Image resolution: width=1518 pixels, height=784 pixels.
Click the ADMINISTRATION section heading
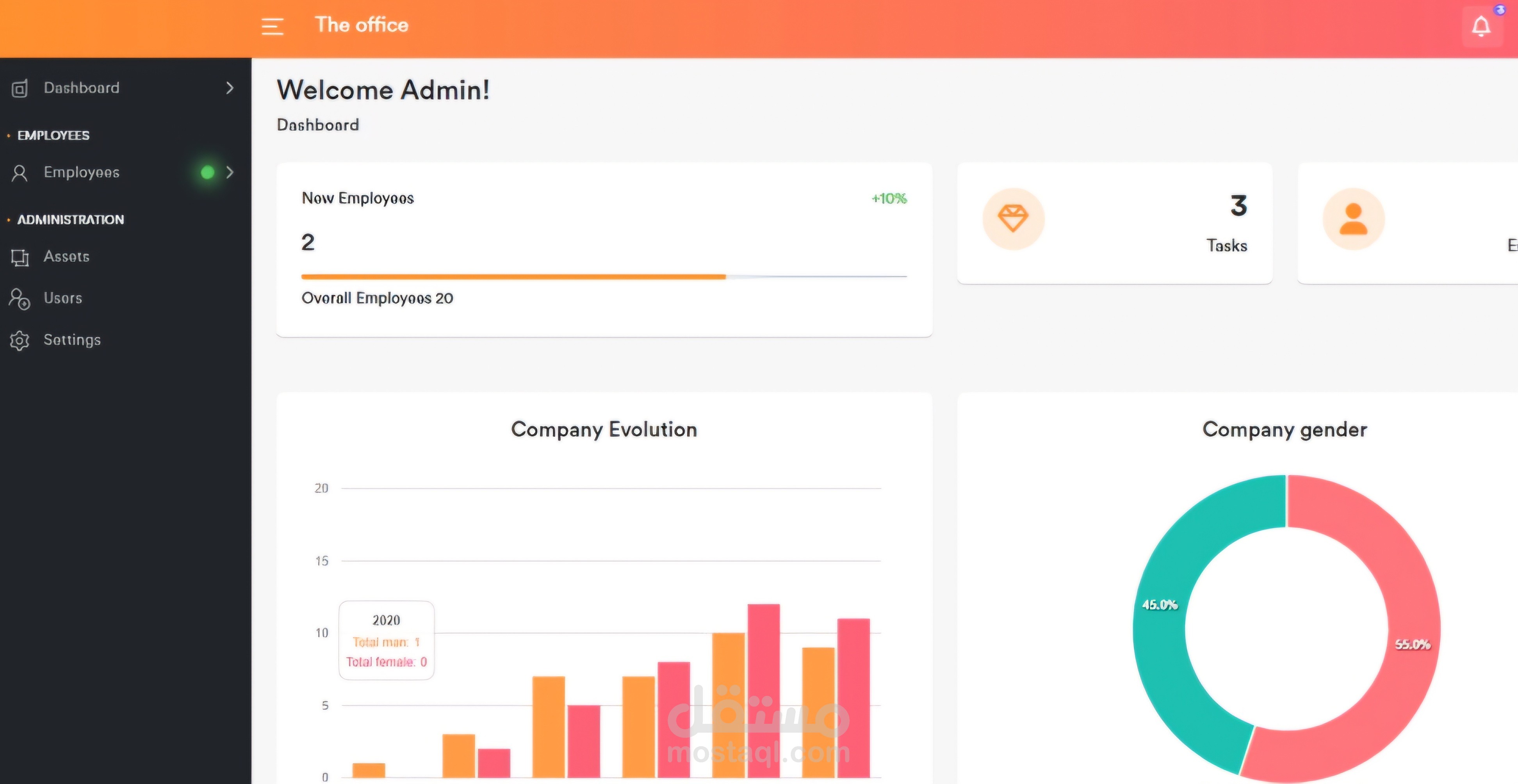coord(71,220)
